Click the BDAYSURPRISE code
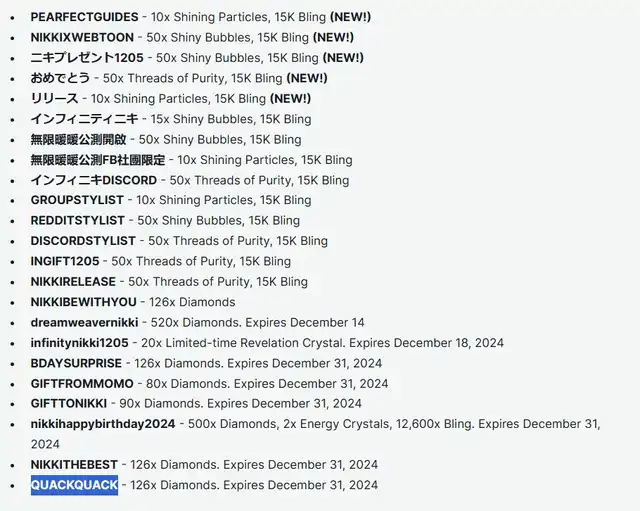The image size is (640, 511). [x=76, y=363]
